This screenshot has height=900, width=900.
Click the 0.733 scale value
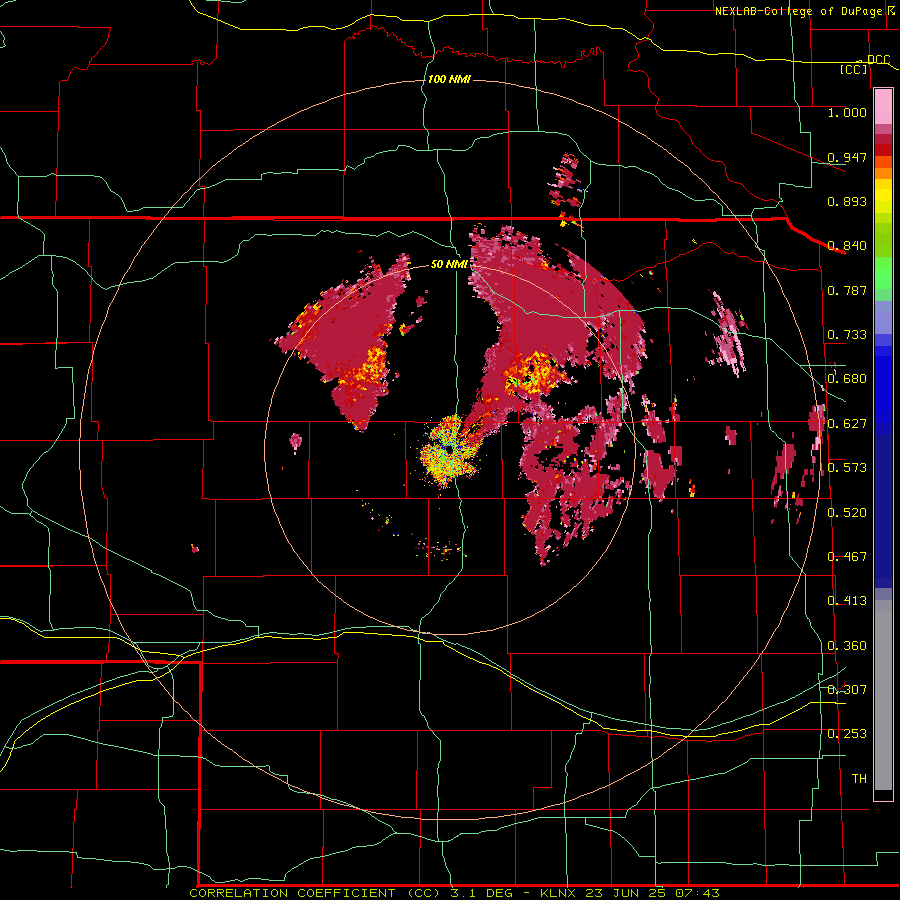(847, 335)
